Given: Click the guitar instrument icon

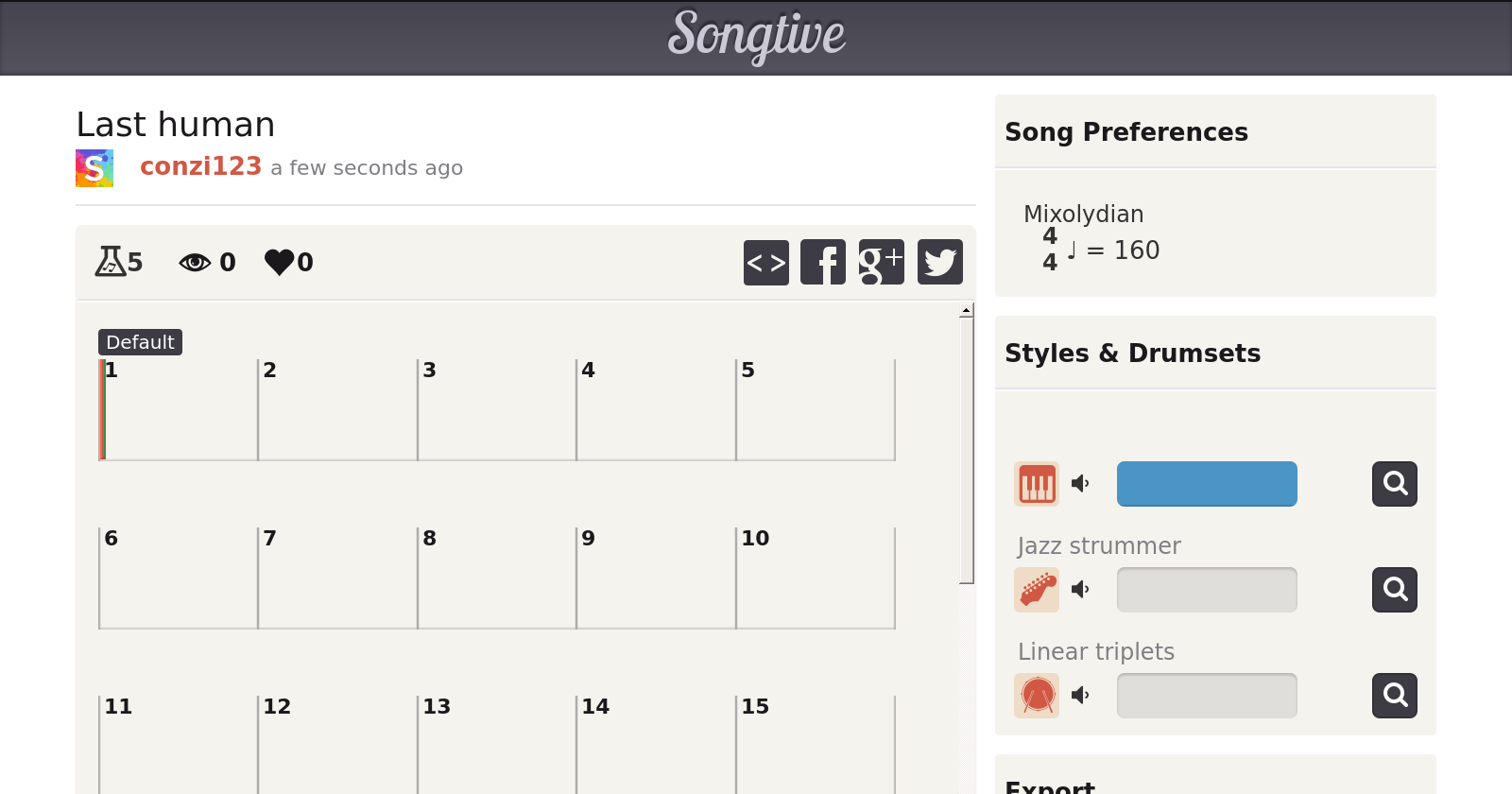Looking at the screenshot, I should (1037, 590).
